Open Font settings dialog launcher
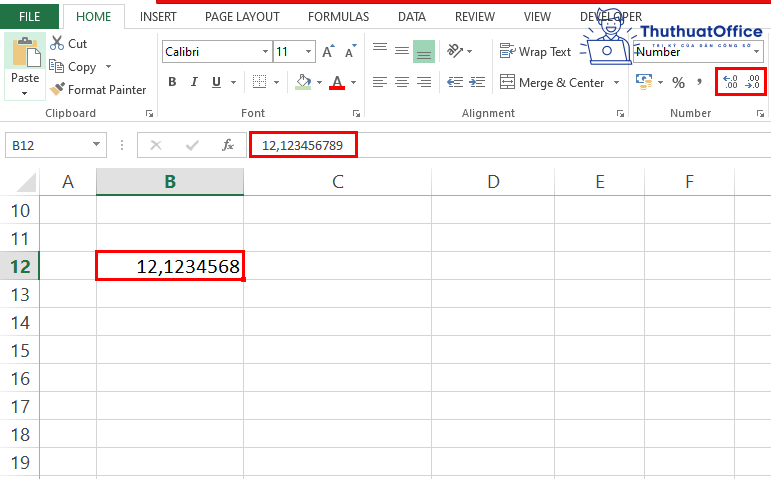771x479 pixels. pos(356,114)
